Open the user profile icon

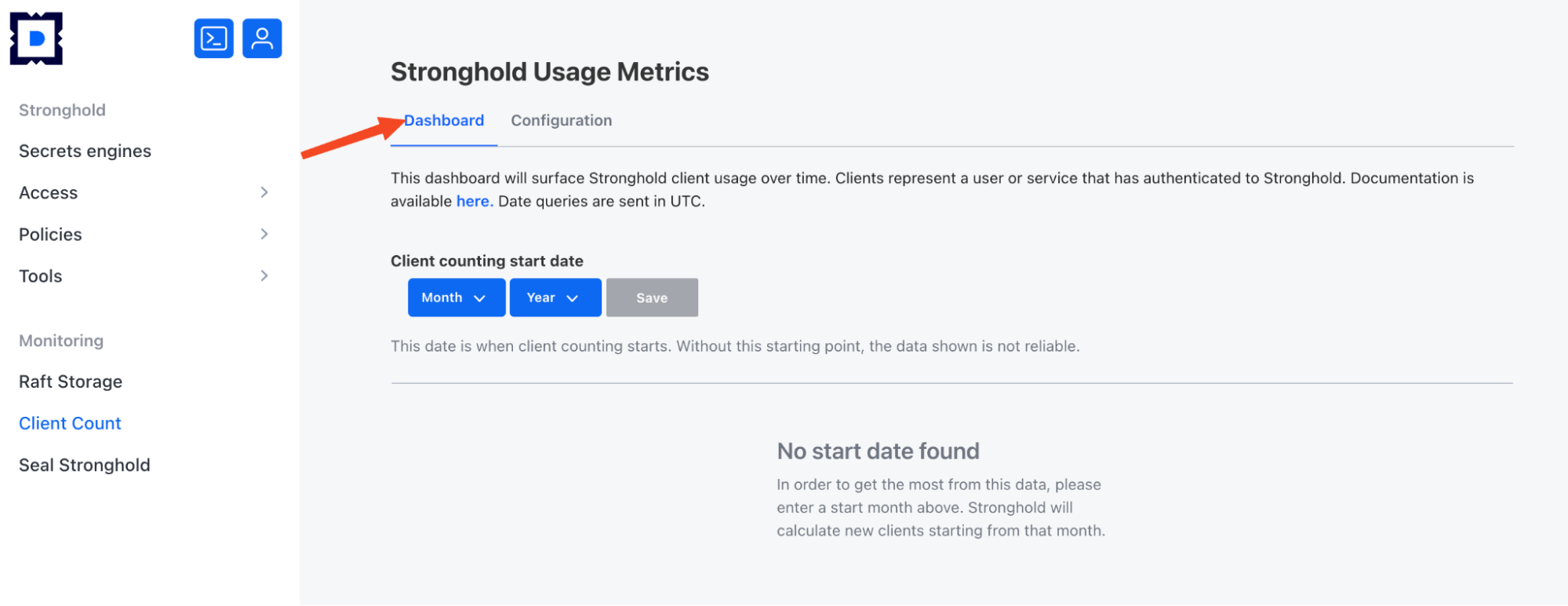tap(262, 38)
